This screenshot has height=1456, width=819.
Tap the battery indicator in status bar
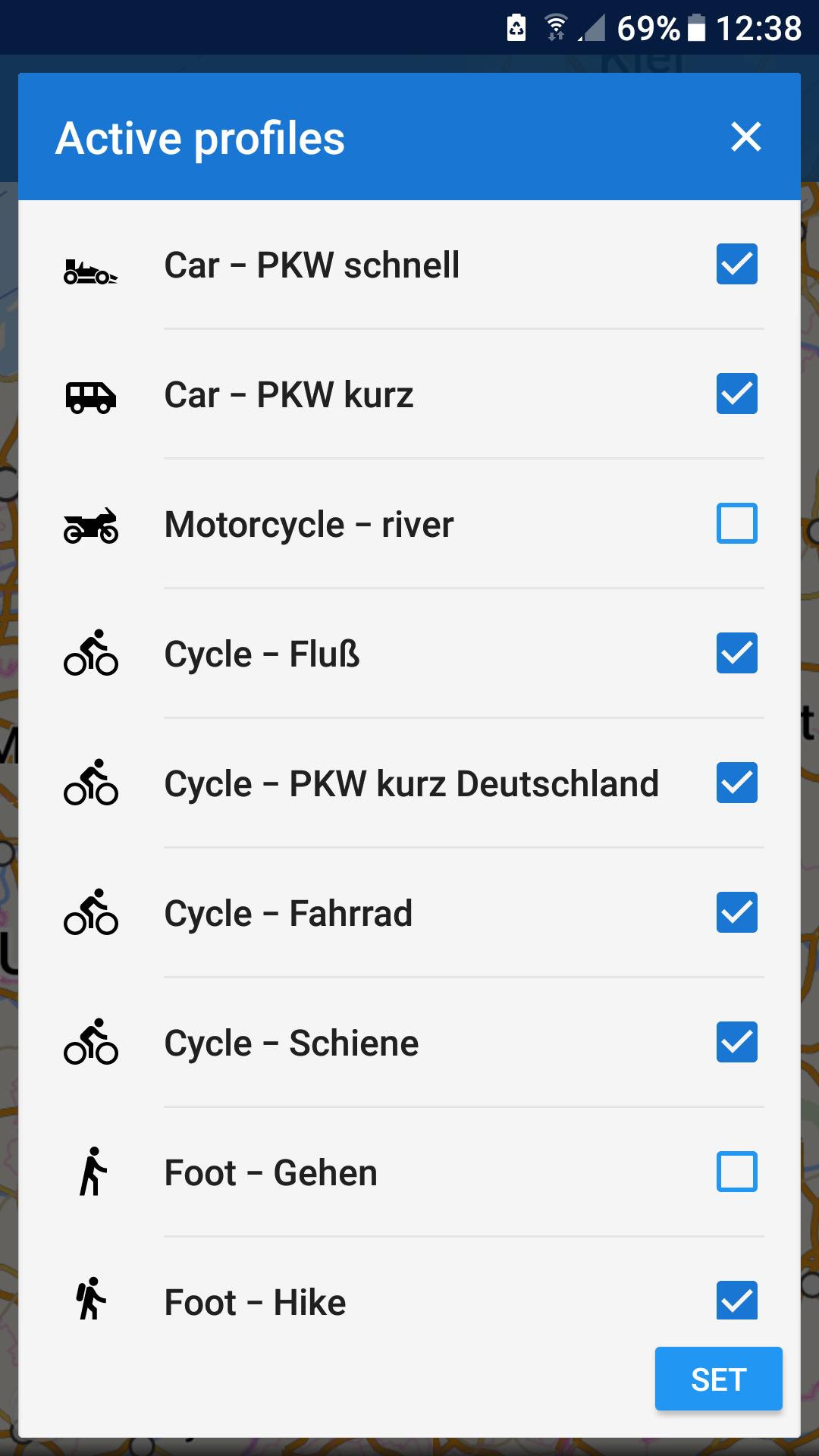coord(696,29)
